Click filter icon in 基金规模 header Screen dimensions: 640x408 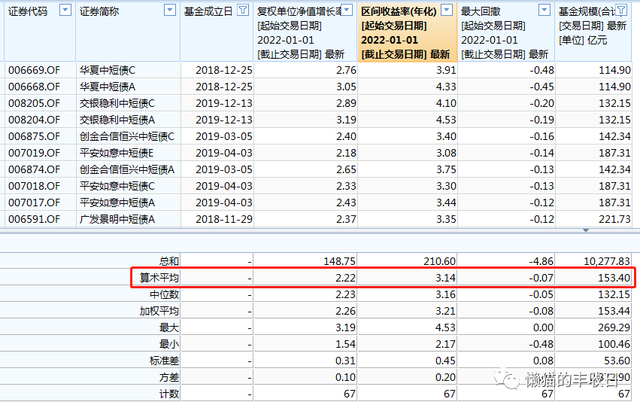[632, 10]
